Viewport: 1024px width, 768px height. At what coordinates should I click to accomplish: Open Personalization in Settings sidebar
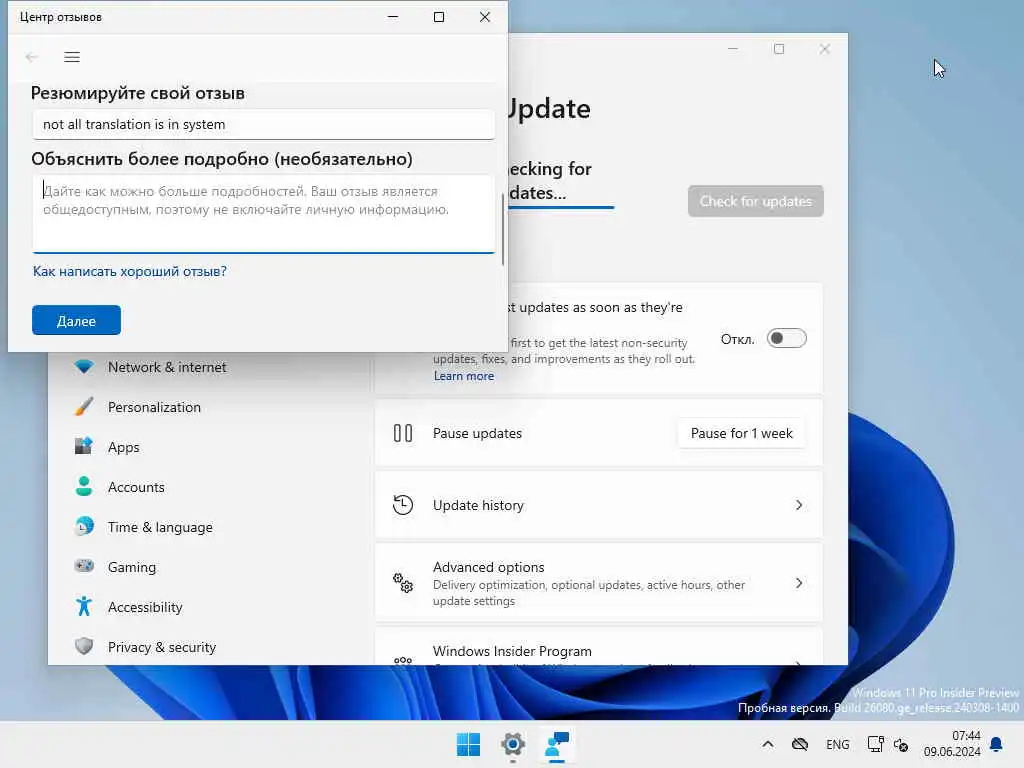pos(154,407)
